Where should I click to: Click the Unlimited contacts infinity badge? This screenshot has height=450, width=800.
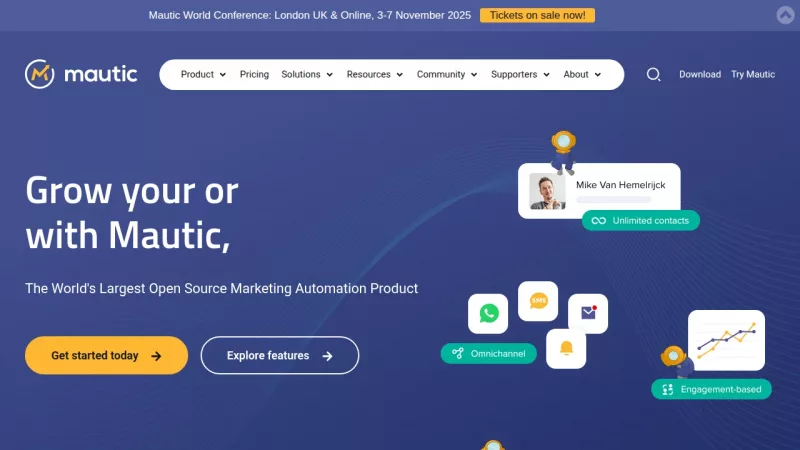click(x=641, y=220)
